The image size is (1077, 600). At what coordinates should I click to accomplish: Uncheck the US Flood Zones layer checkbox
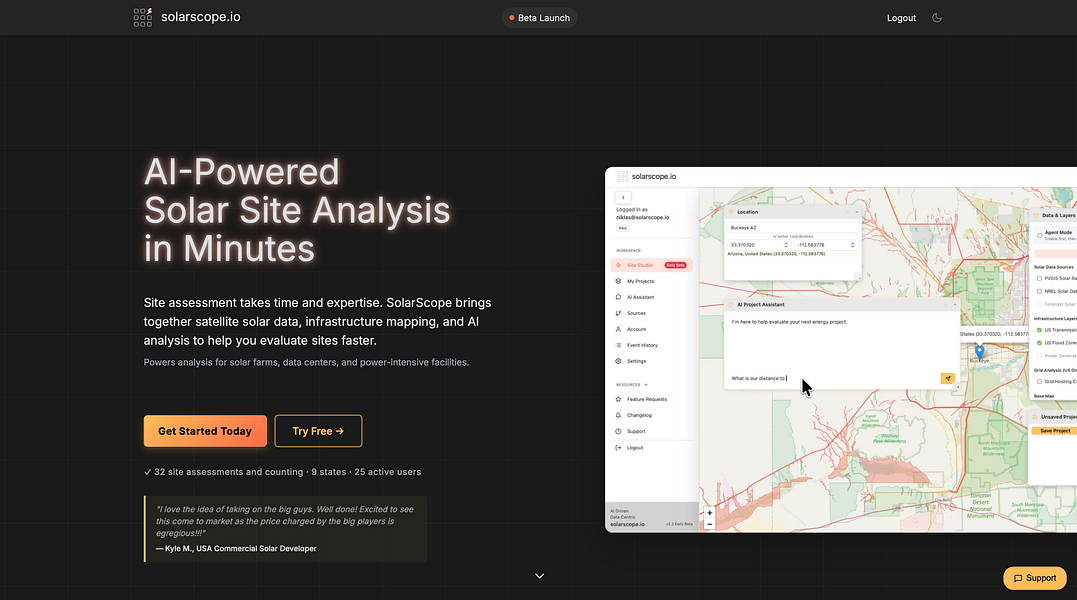1039,343
